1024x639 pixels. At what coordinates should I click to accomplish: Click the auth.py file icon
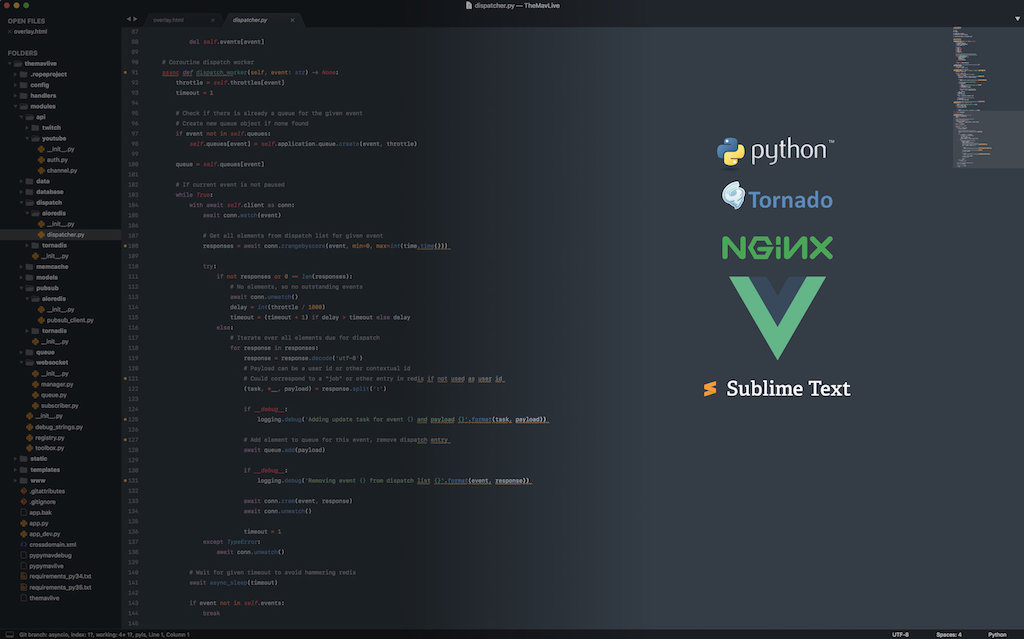(x=41, y=160)
